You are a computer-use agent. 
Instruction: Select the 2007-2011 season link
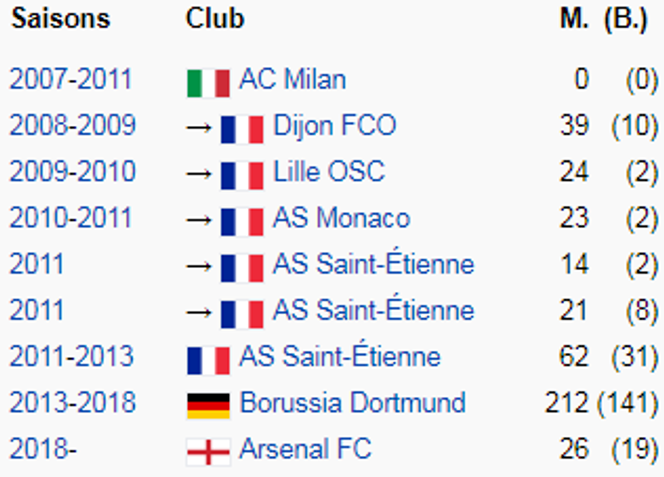point(71,79)
